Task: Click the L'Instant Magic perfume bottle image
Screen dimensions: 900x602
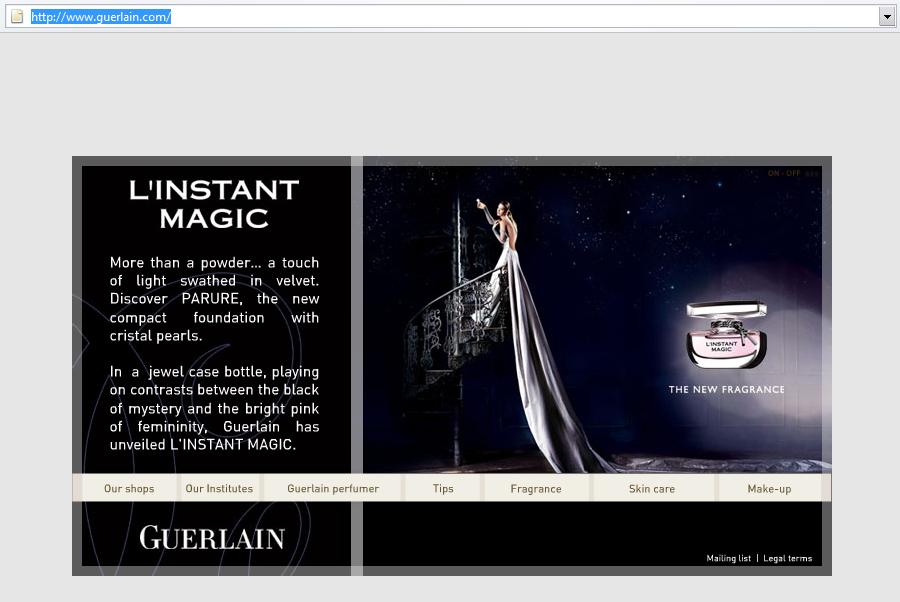Action: pyautogui.click(x=726, y=335)
